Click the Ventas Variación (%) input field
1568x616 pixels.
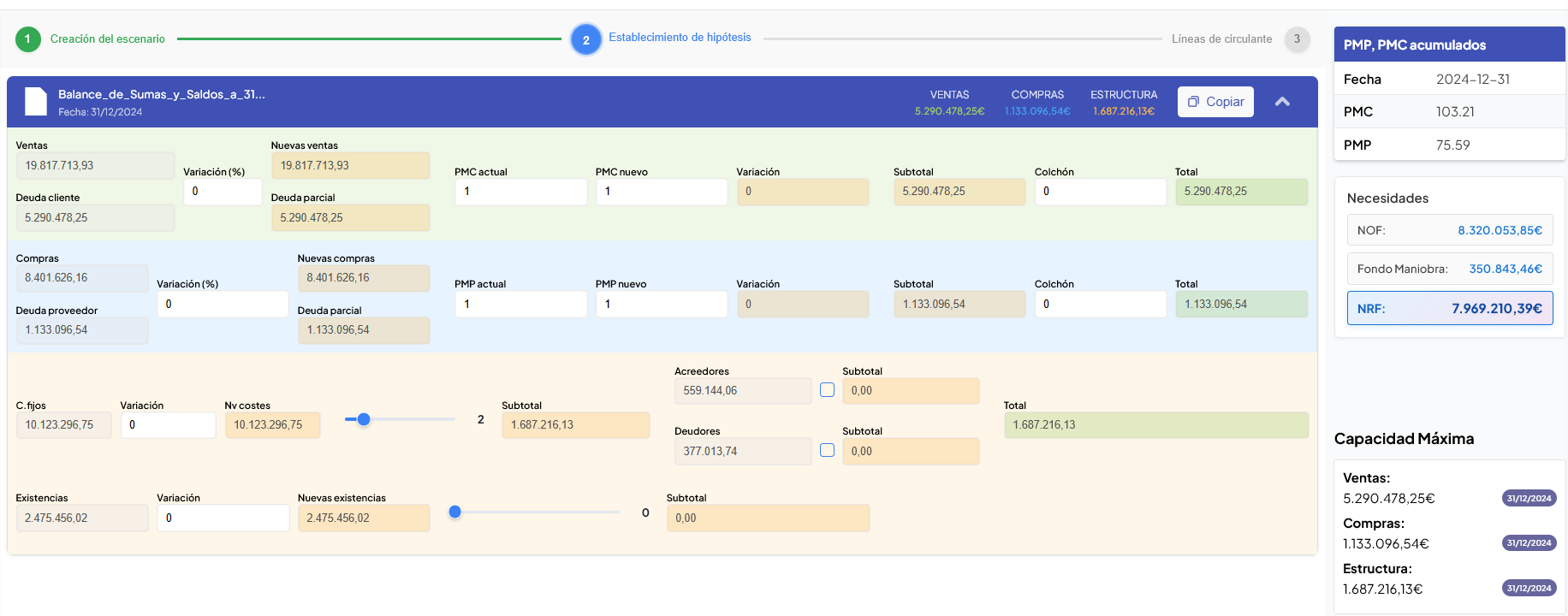click(x=223, y=192)
